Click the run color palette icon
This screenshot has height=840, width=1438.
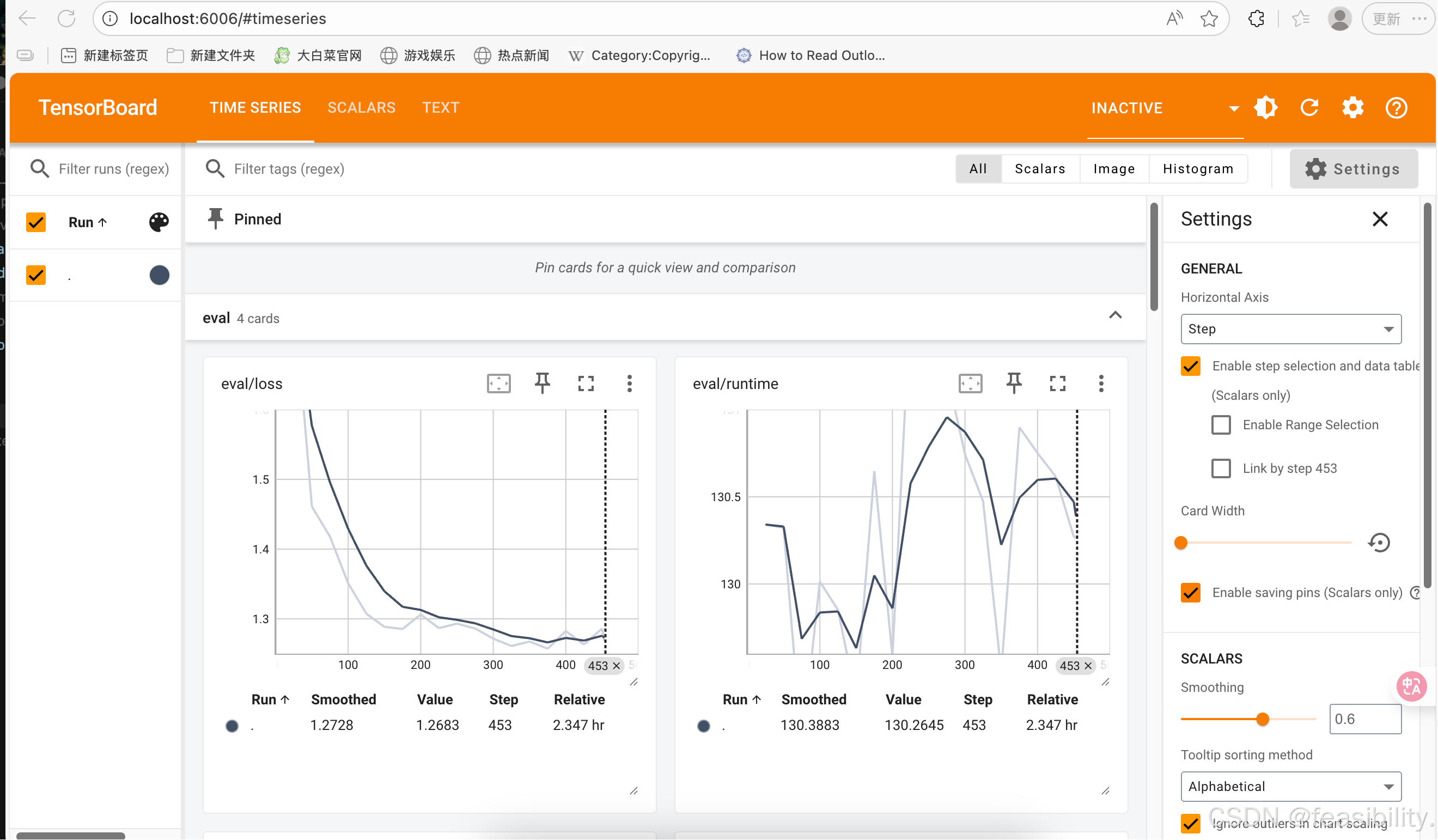point(159,222)
